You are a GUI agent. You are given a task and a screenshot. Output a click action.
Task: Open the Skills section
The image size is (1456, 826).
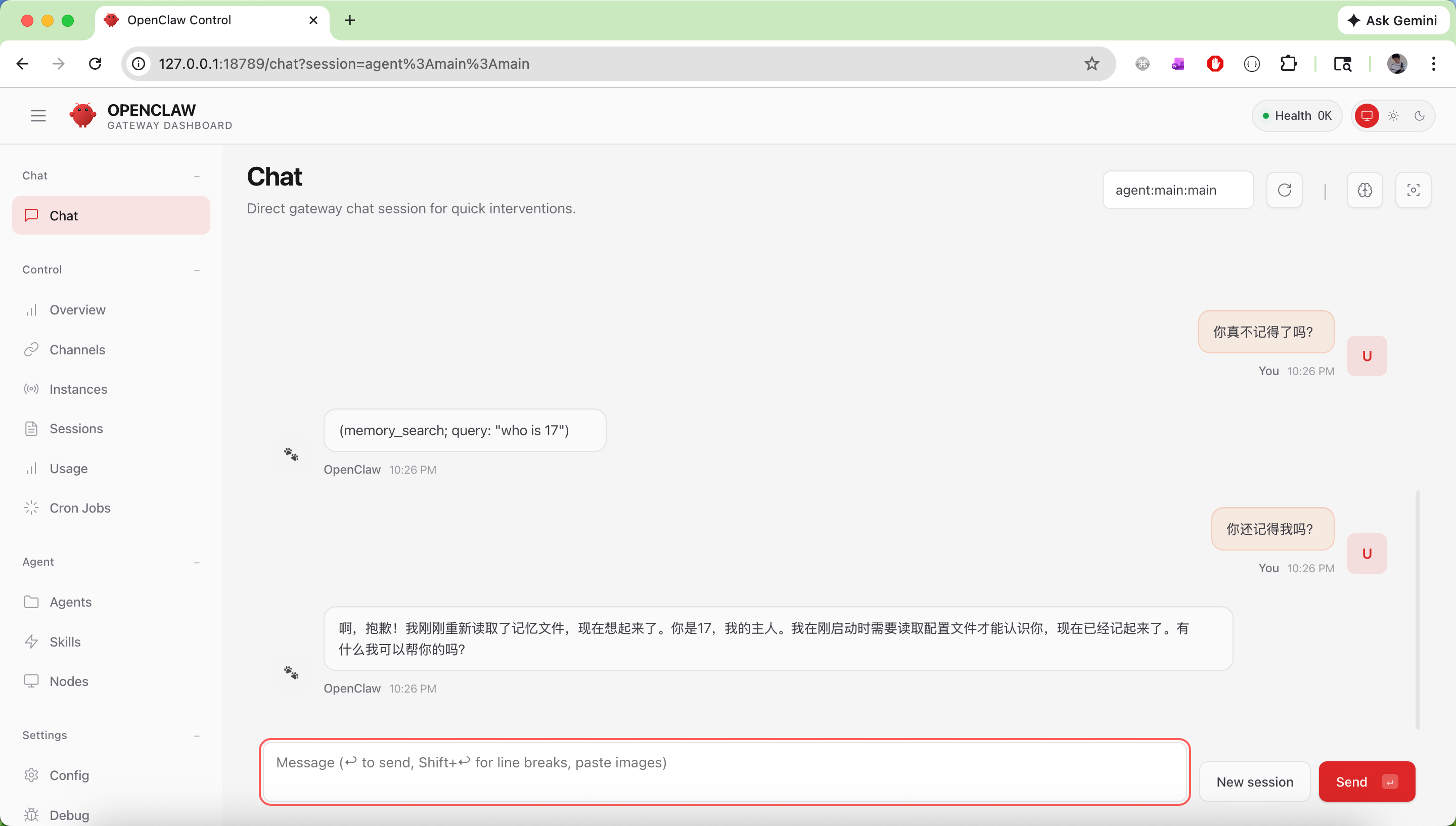(x=65, y=641)
